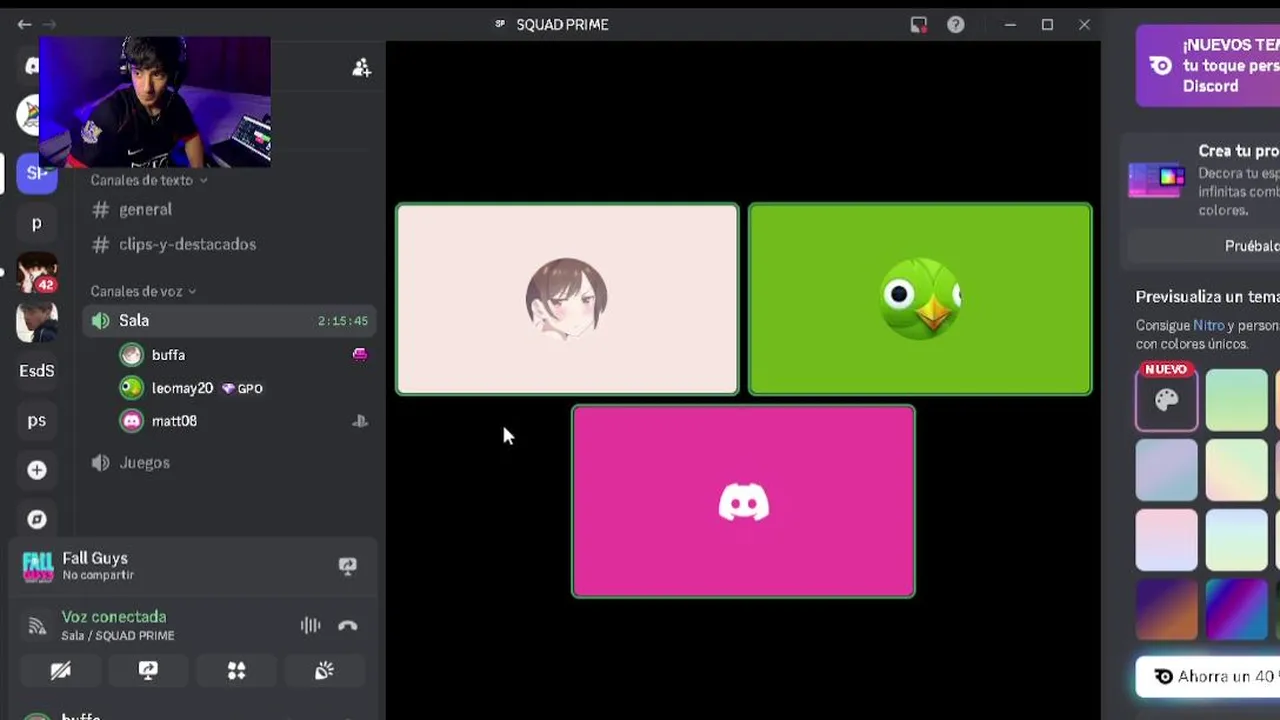
Task: Open Discover servers compass icon
Action: (x=37, y=519)
